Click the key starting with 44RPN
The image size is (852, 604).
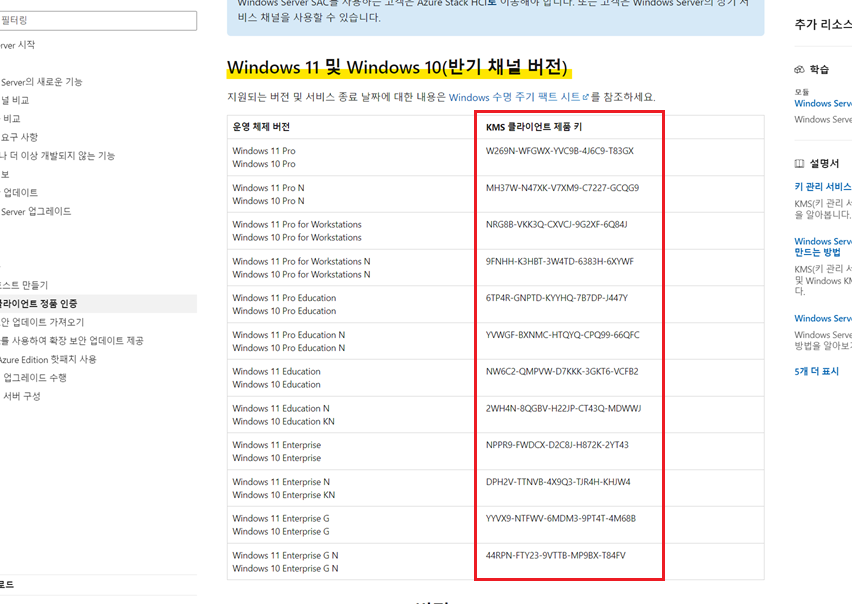556,555
